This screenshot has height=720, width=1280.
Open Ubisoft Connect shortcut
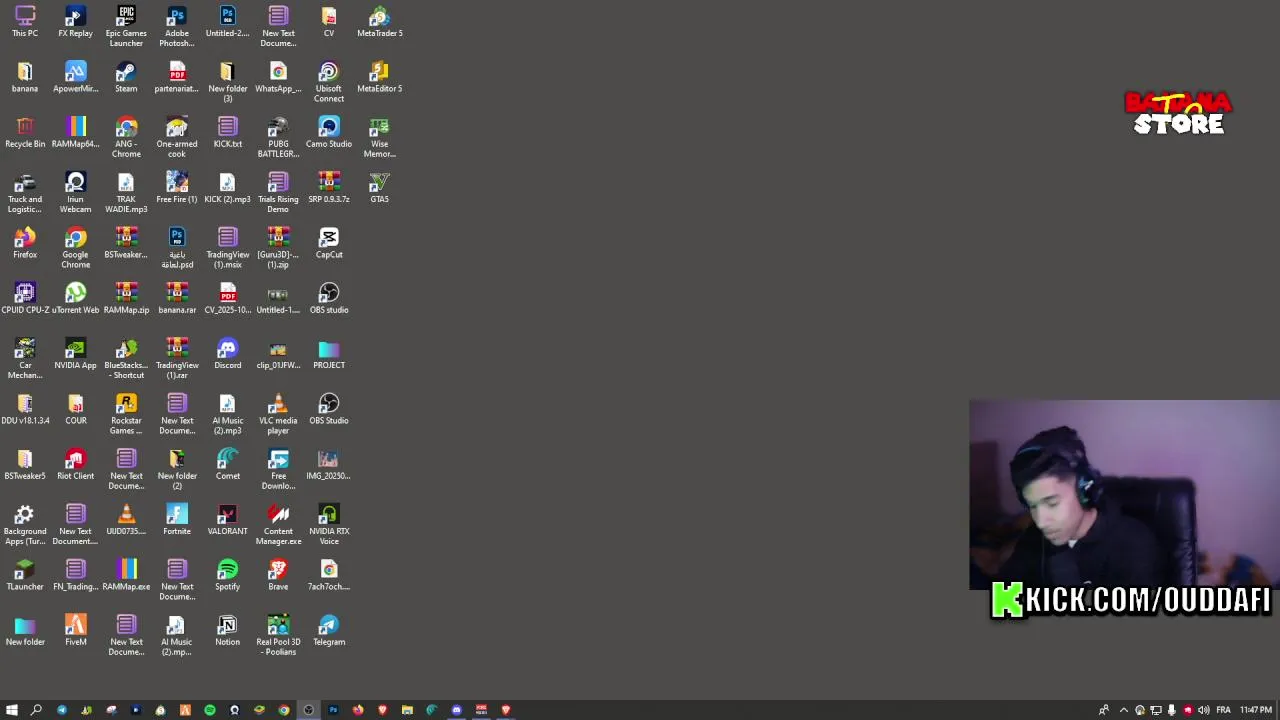pos(329,82)
